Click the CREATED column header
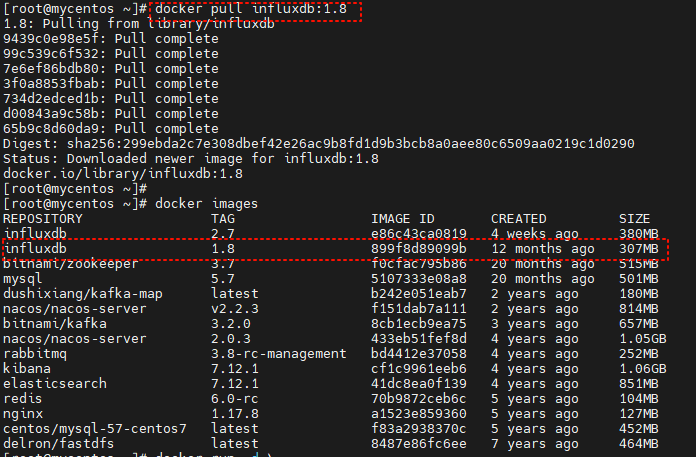Image resolution: width=696 pixels, height=457 pixels. pyautogui.click(x=518, y=219)
